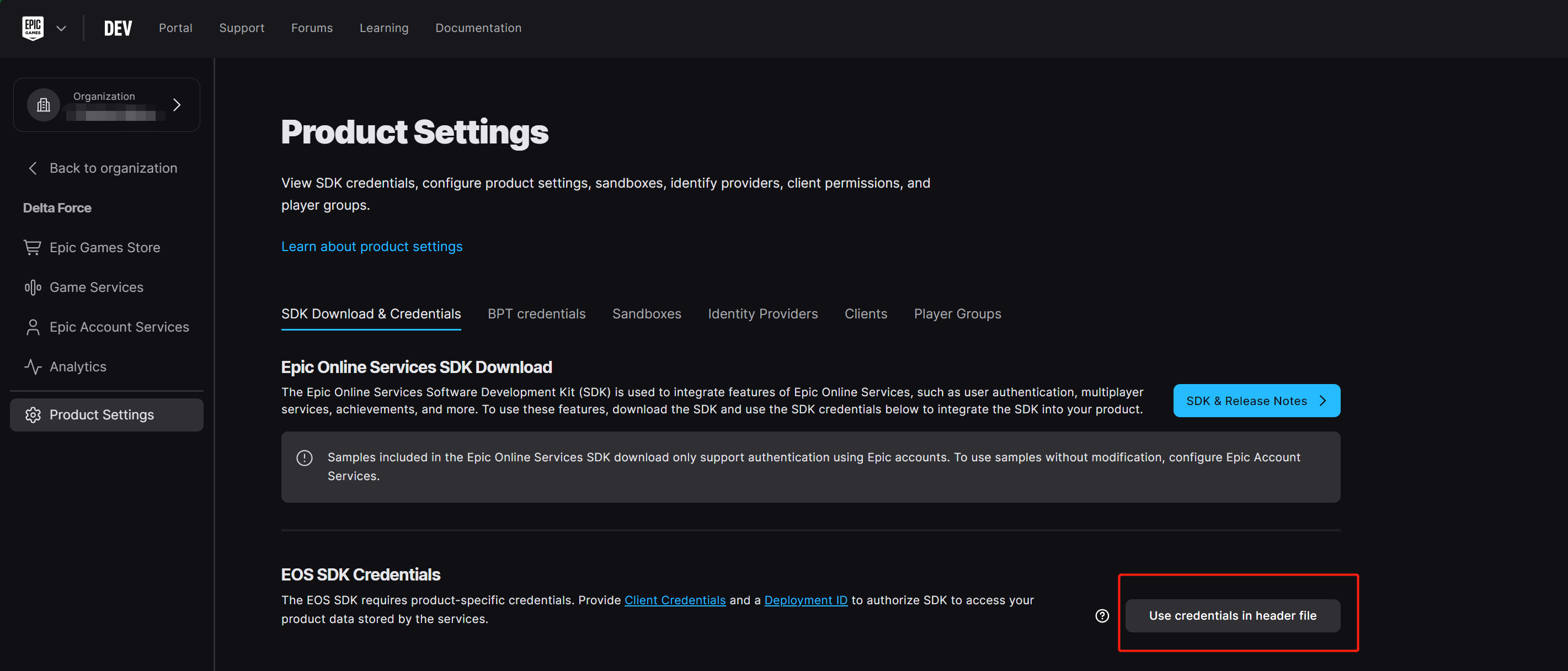
Task: Go back using the left chevron icon
Action: [33, 168]
